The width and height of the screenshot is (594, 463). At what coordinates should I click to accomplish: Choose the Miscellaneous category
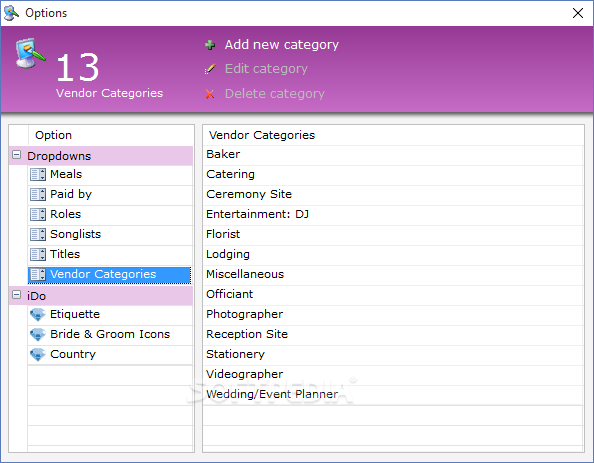click(x=393, y=275)
